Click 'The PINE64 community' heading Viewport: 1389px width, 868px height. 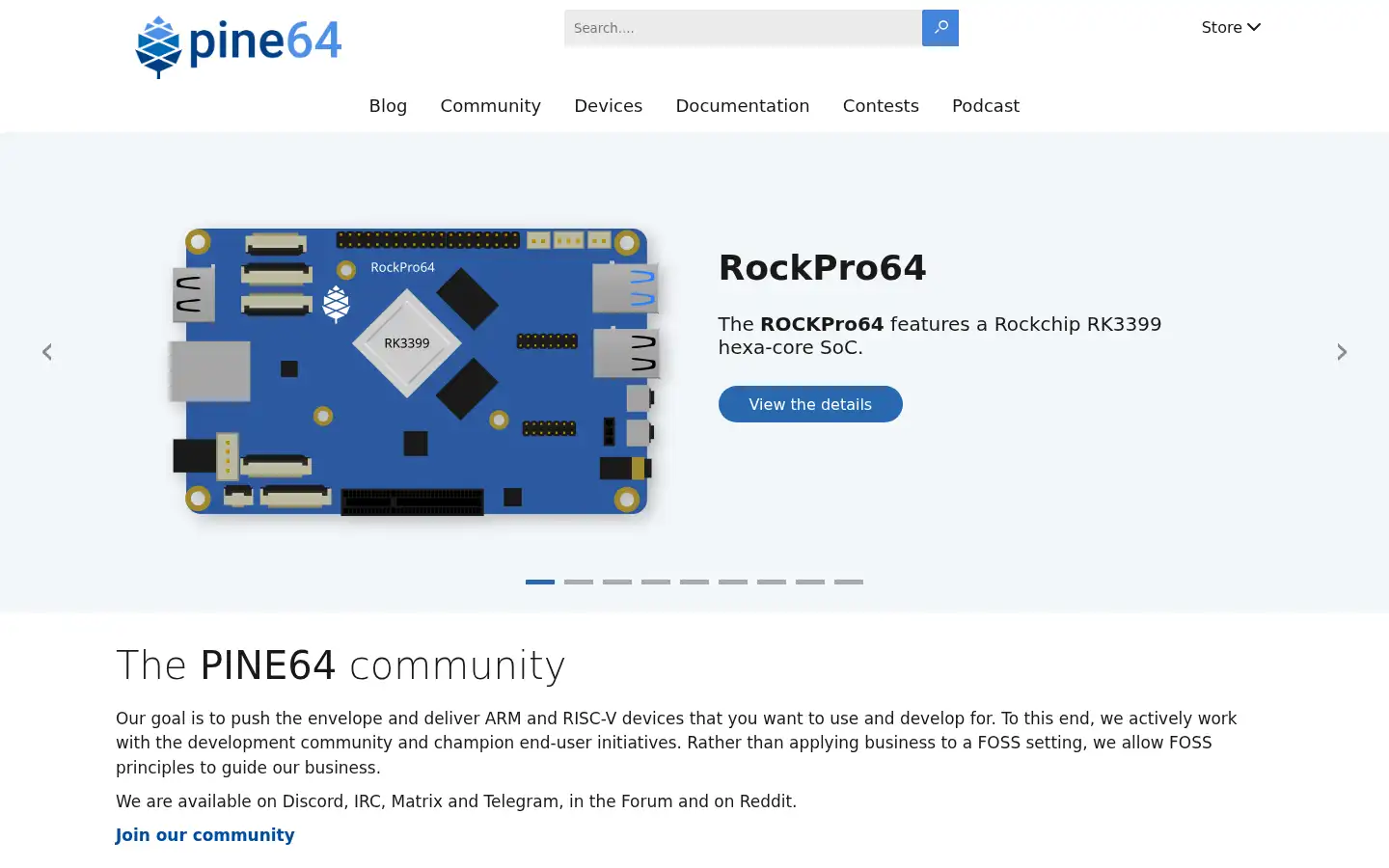pyautogui.click(x=340, y=665)
